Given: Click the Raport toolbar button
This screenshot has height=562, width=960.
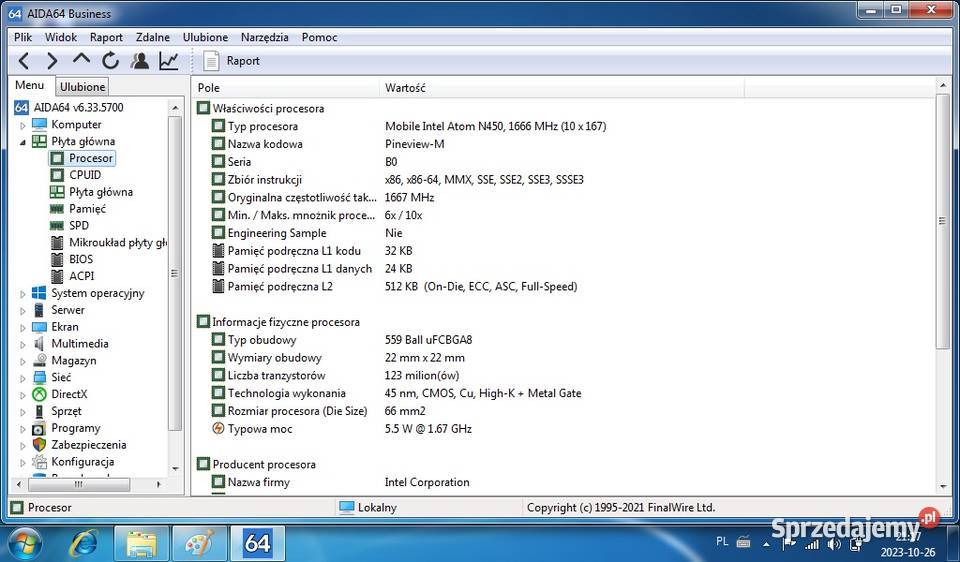Looking at the screenshot, I should pos(231,61).
